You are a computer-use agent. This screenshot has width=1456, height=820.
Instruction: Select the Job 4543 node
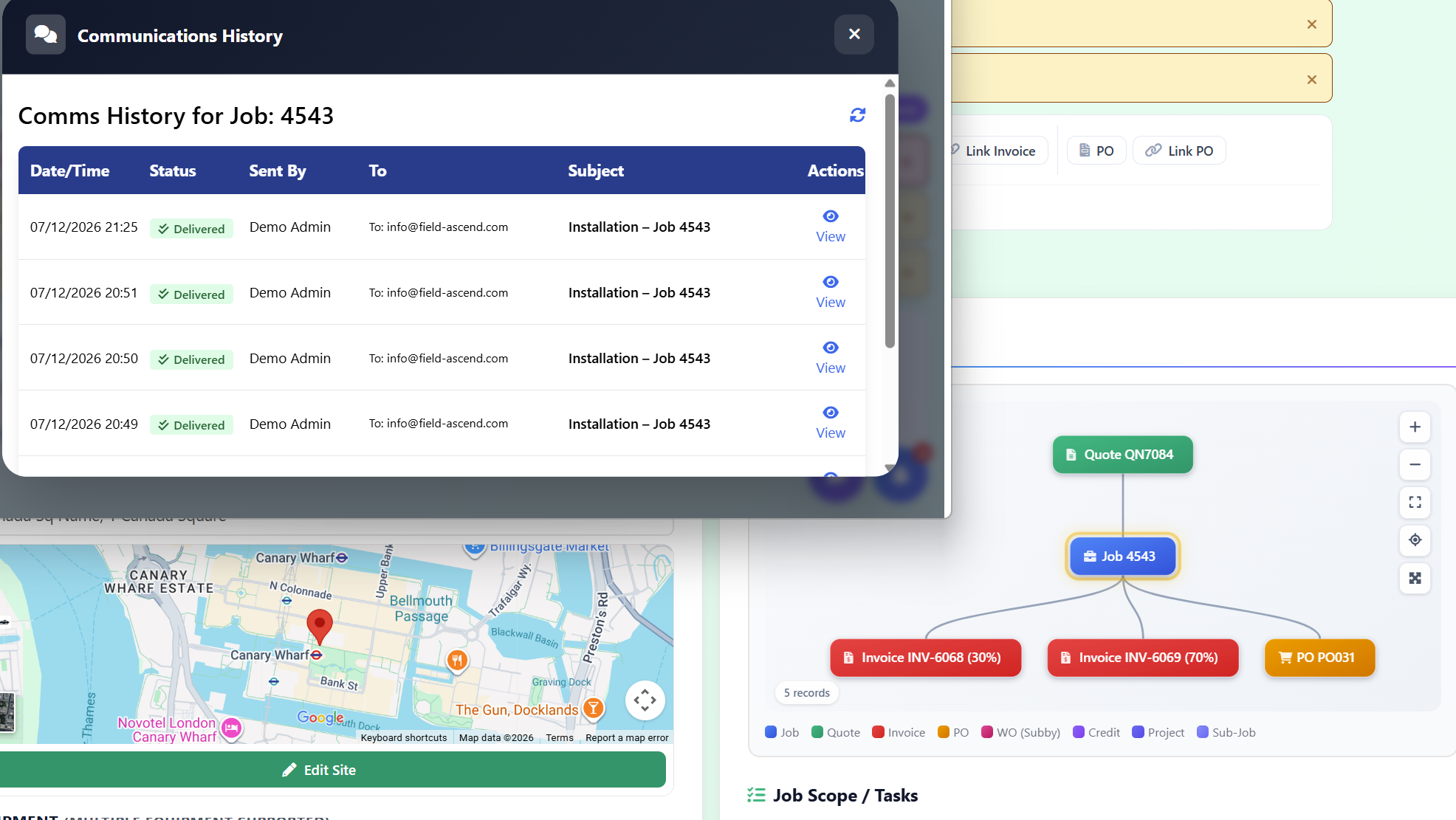tap(1122, 557)
